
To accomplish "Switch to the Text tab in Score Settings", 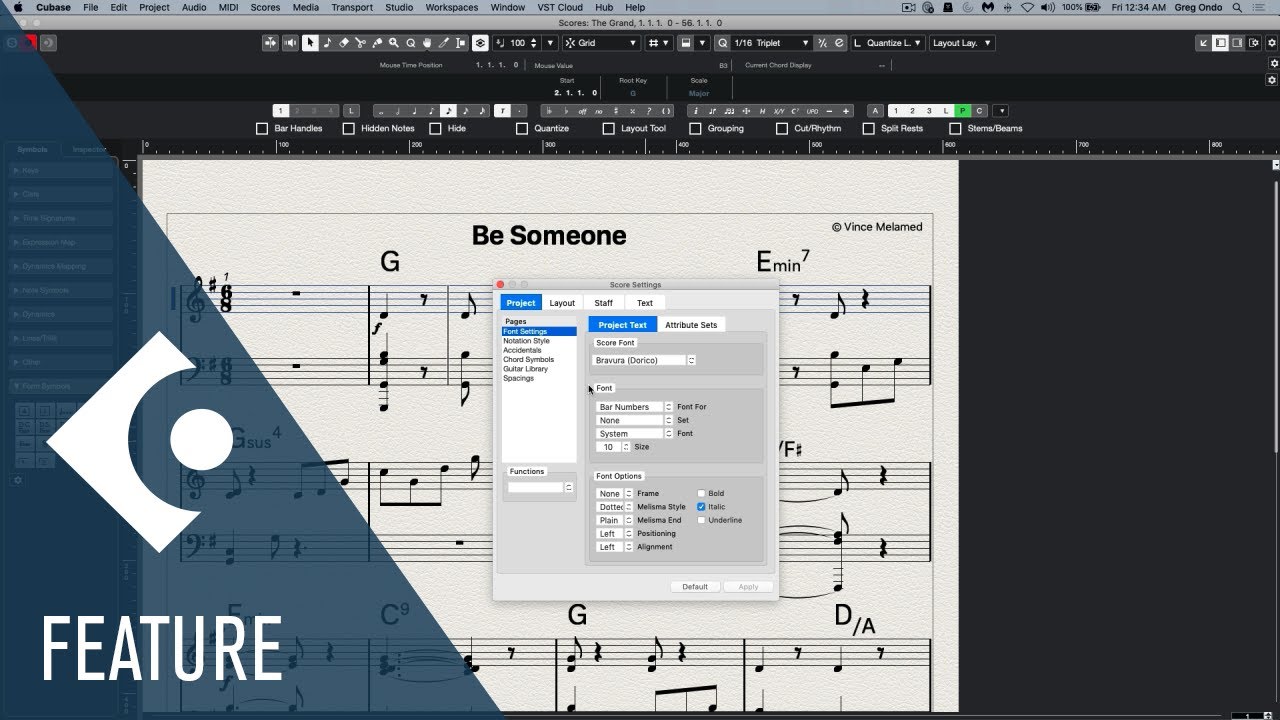I will (x=645, y=303).
